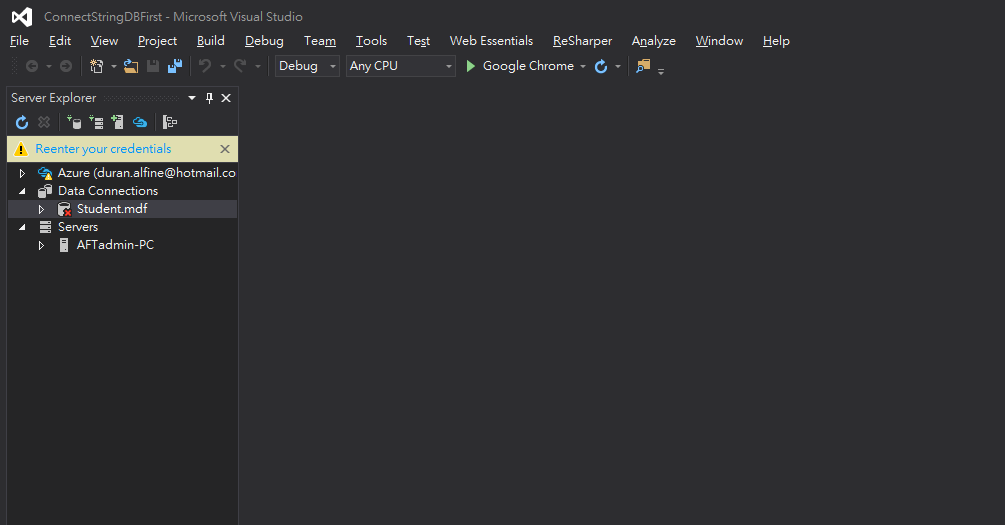
Task: Click the Visual Studio logo icon
Action: pyautogui.click(x=22, y=17)
